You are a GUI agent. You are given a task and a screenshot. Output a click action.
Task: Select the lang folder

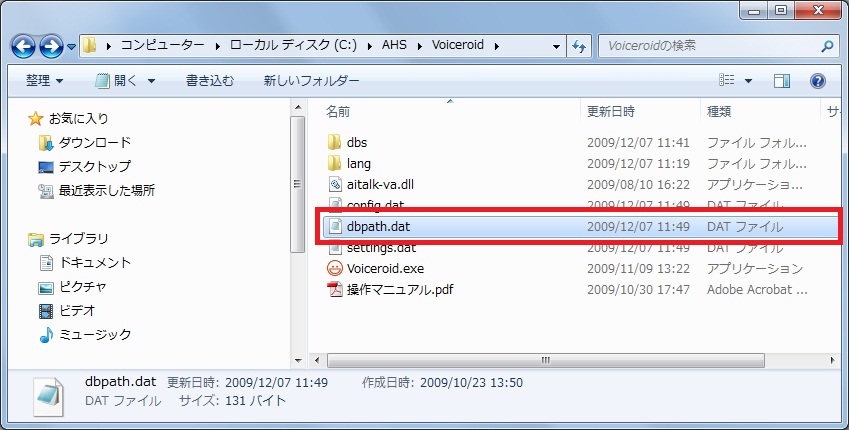(x=358, y=163)
